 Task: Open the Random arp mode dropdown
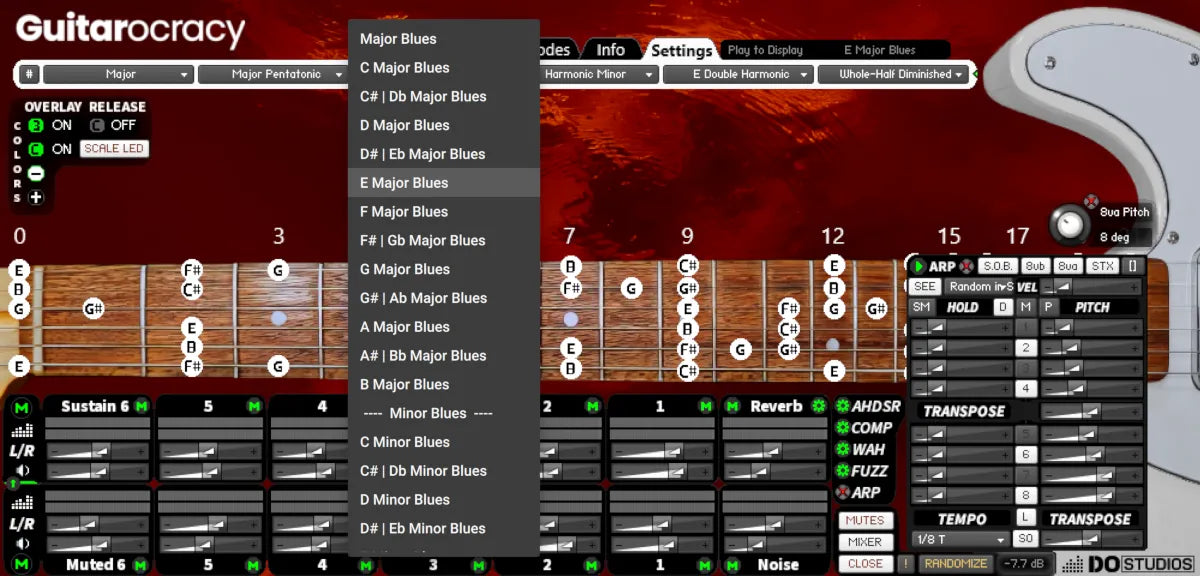(x=979, y=287)
